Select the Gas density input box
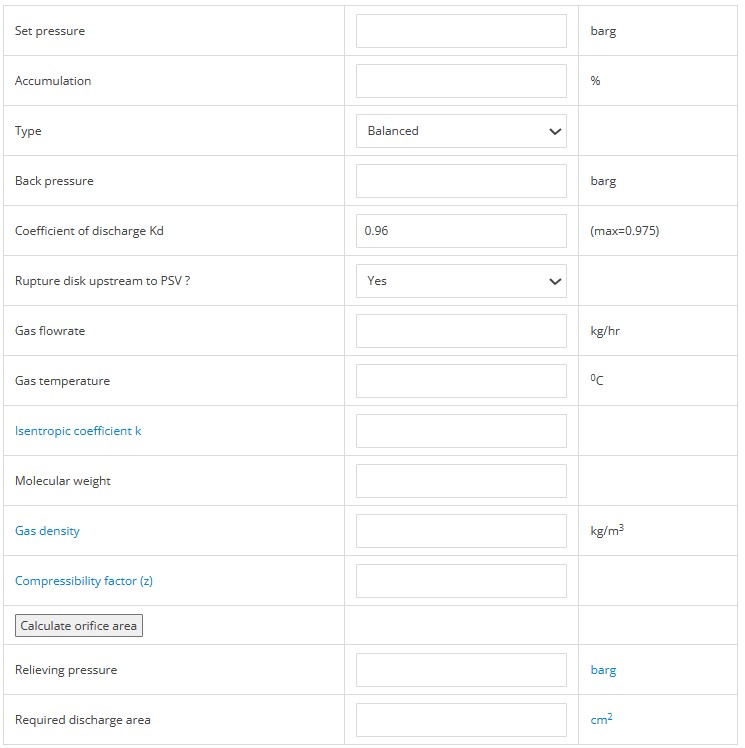This screenshot has width=745, height=748. click(x=461, y=531)
